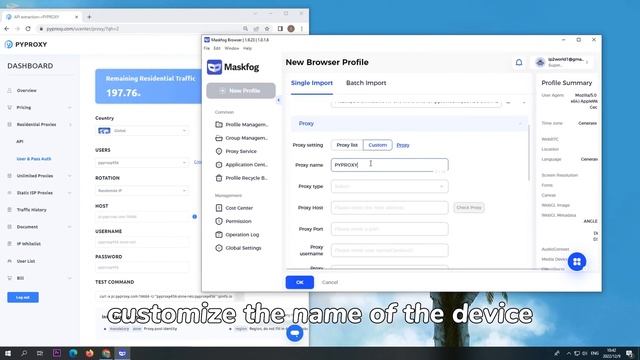Screen dimensions: 640x360
Task: Open the File menu in Maskfog
Action: click(x=207, y=48)
